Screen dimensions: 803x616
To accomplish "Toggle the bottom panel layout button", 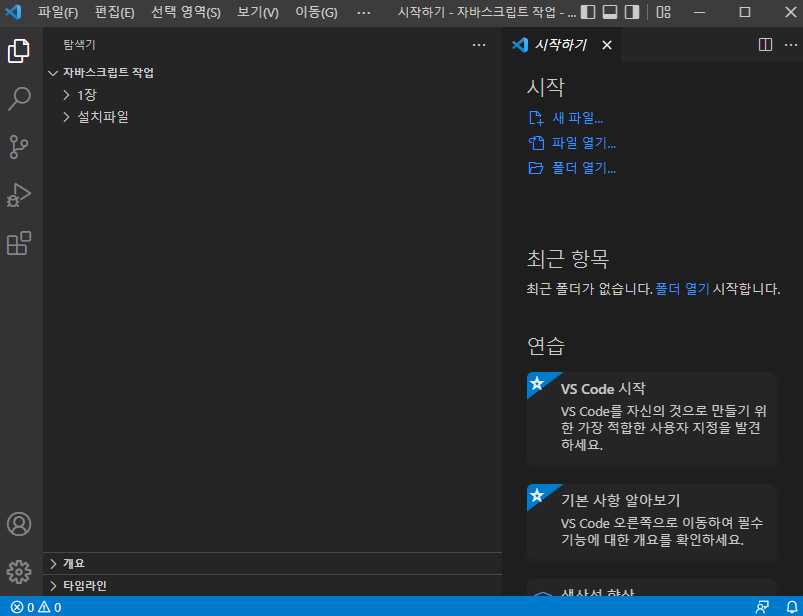I will click(x=610, y=12).
